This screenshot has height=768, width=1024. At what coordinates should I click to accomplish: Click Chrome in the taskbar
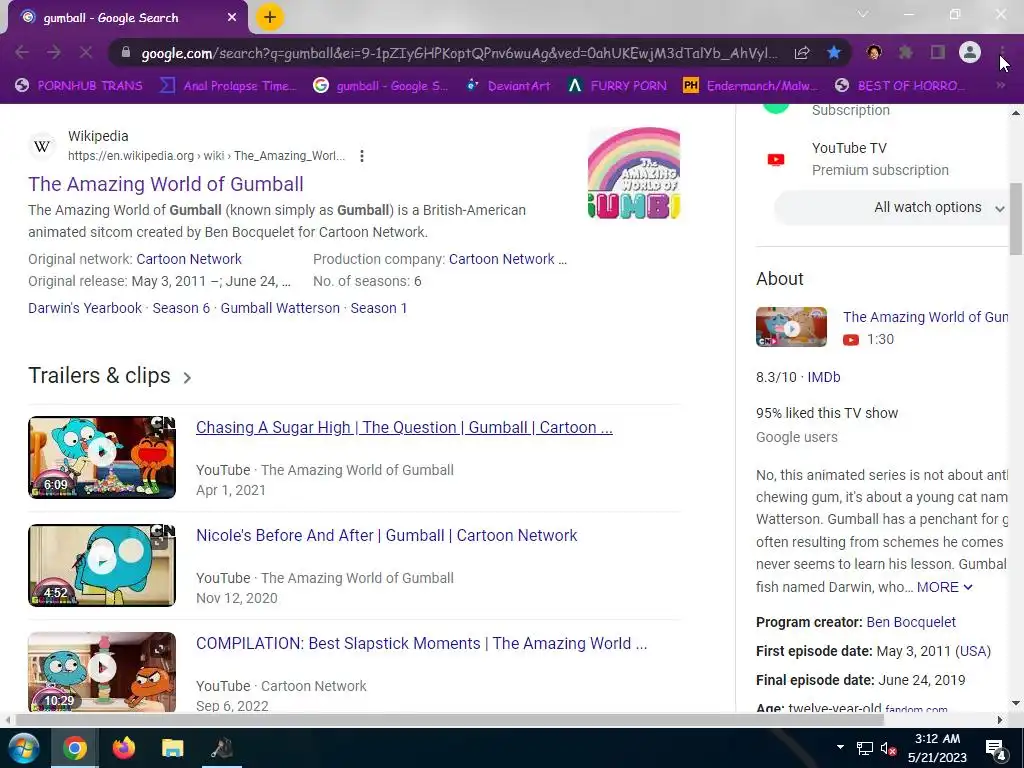75,748
